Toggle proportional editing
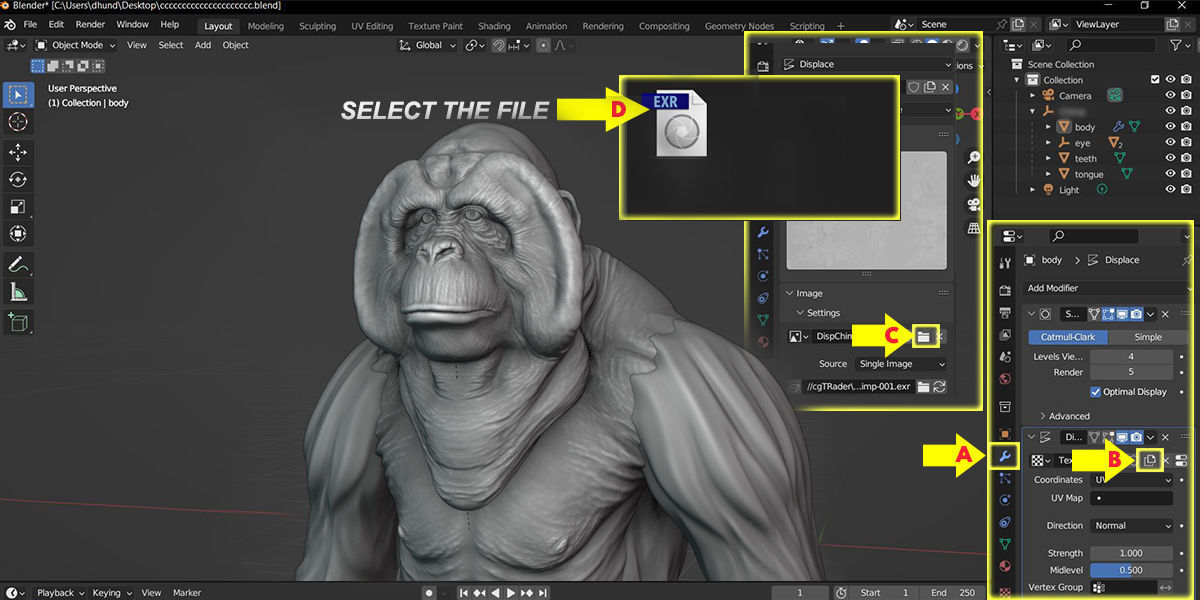The height and width of the screenshot is (600, 1200). click(543, 45)
